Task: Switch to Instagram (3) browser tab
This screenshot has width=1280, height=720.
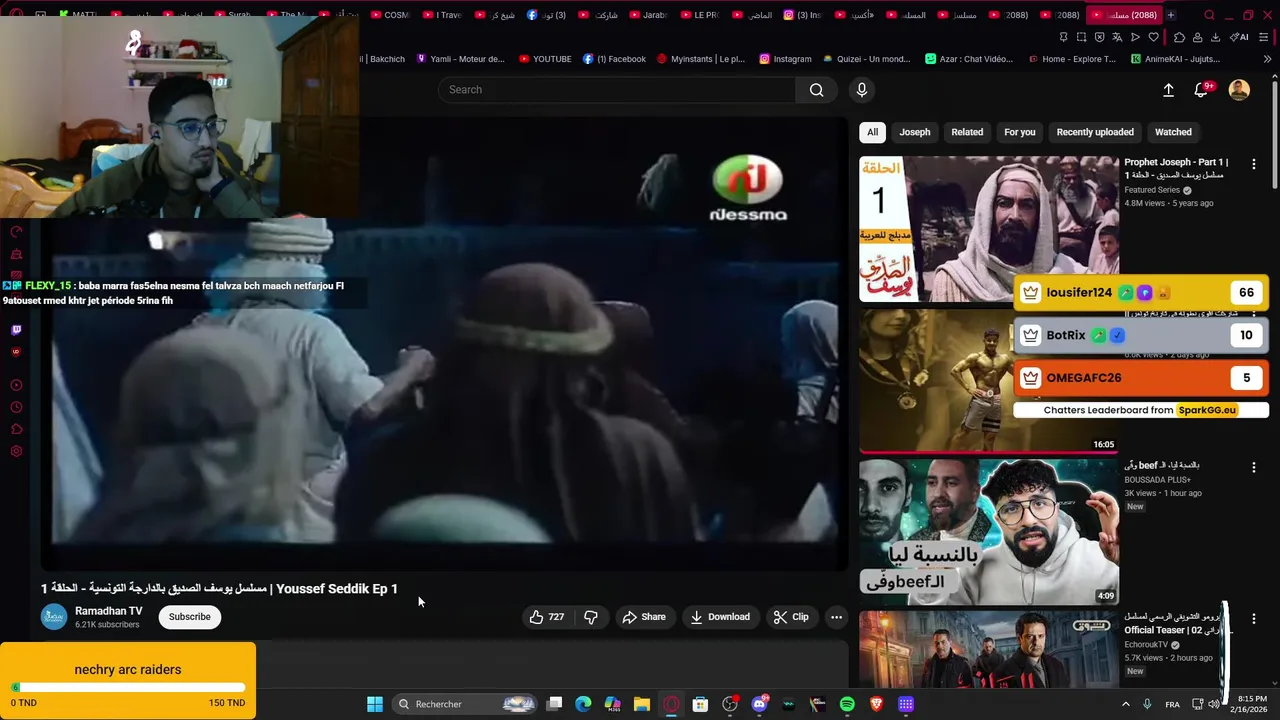Action: (802, 15)
